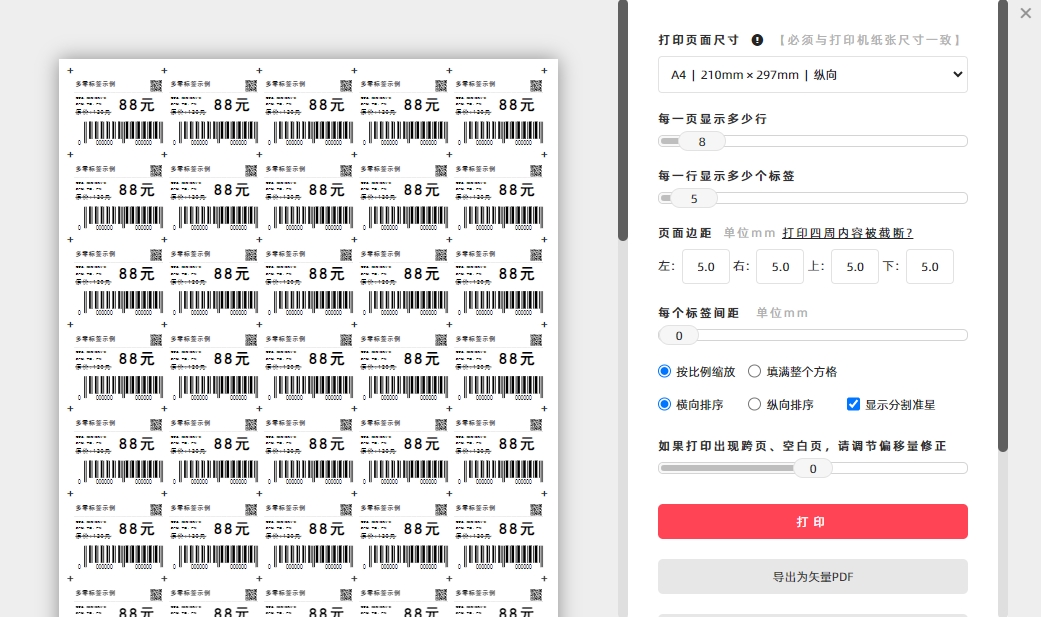This screenshot has width=1041, height=617.
Task: Click the 导出为矢量PDF button
Action: click(813, 576)
